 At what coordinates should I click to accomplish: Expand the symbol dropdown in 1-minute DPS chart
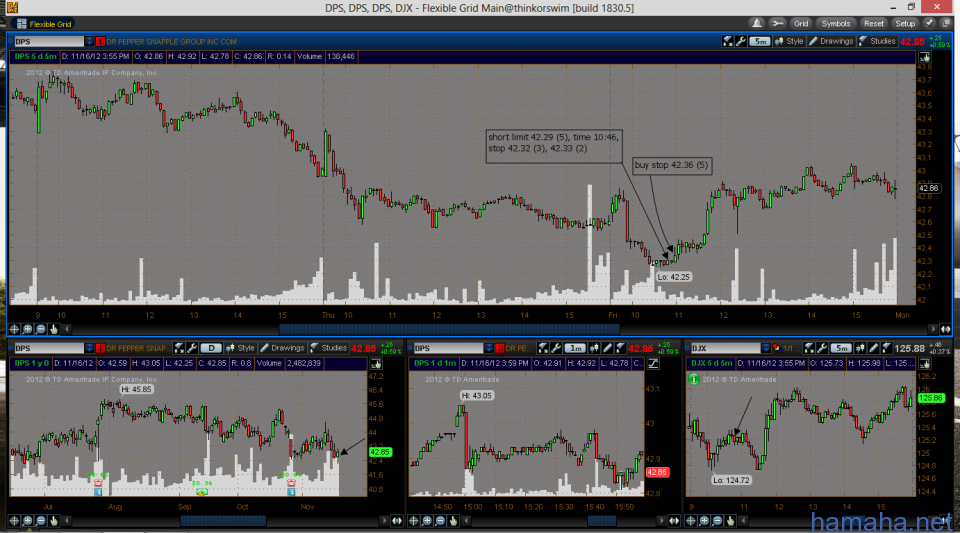(x=489, y=348)
